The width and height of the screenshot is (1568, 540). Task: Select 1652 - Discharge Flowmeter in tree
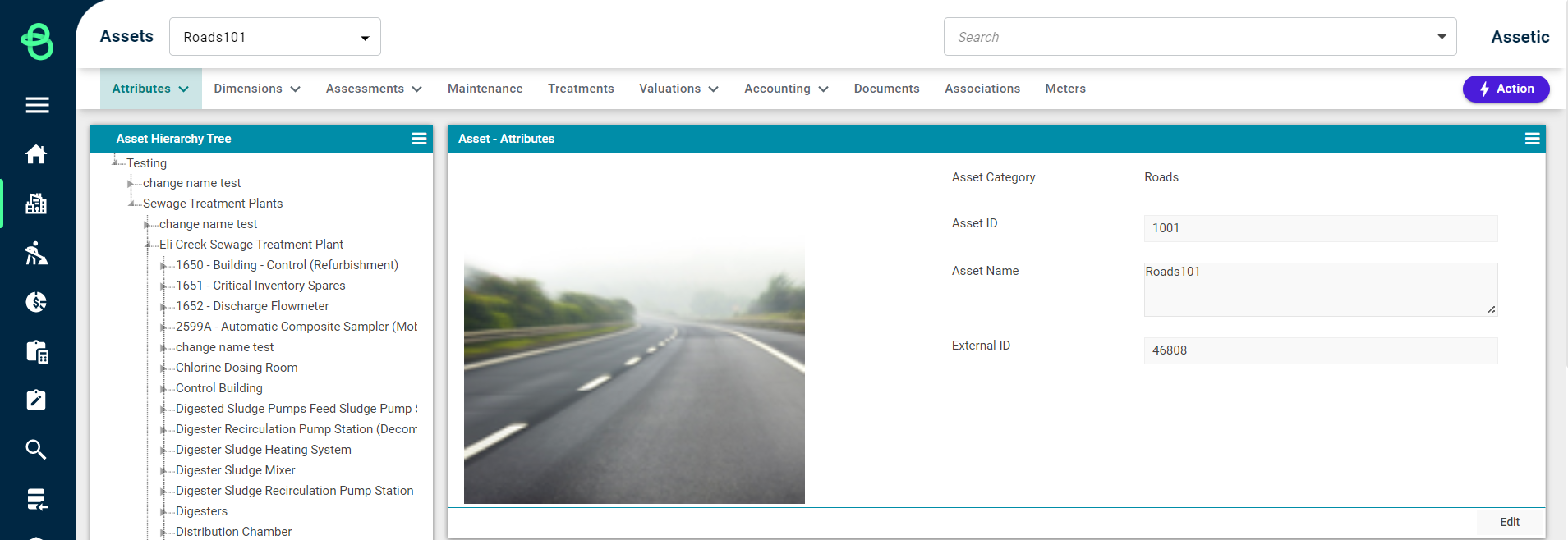(x=252, y=306)
